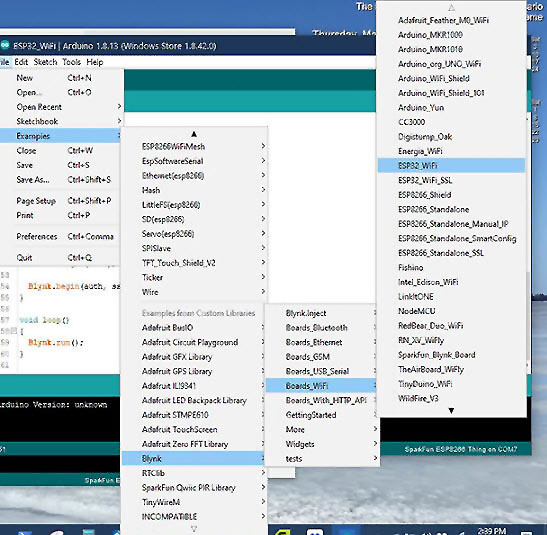Select the Fishino example
Image resolution: width=547 pixels, height=535 pixels.
point(451,268)
